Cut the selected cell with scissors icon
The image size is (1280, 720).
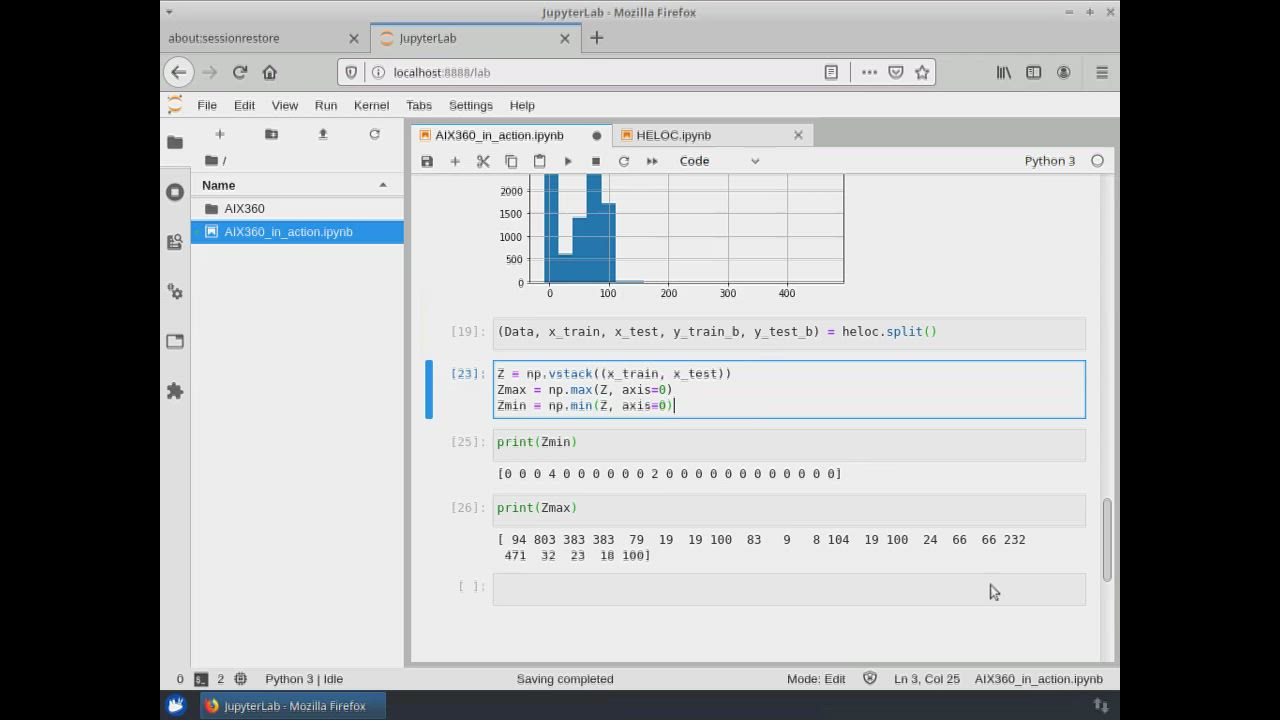click(x=483, y=161)
